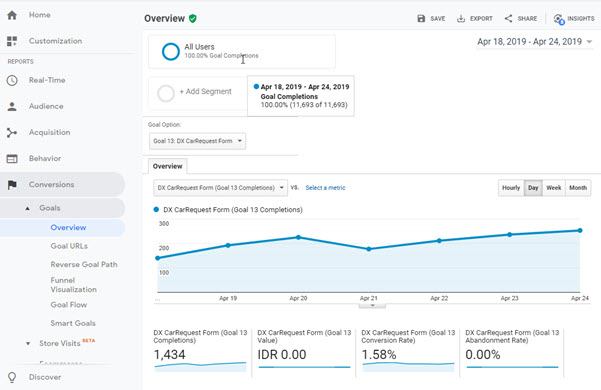Viewport: 601px width, 390px height.
Task: Switch the chart to the Week view
Action: (553, 188)
